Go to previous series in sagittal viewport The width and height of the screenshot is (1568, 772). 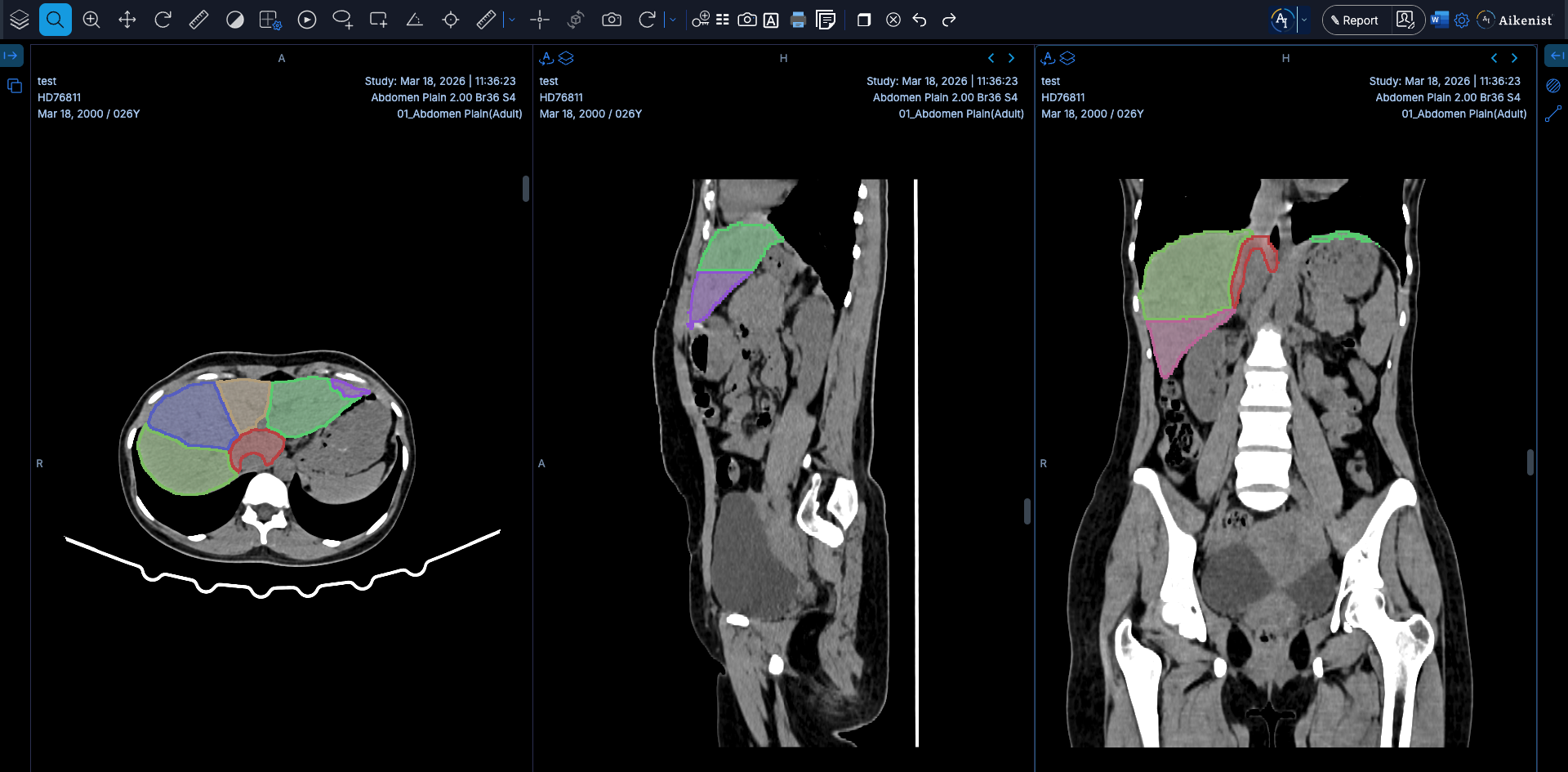pyautogui.click(x=991, y=58)
